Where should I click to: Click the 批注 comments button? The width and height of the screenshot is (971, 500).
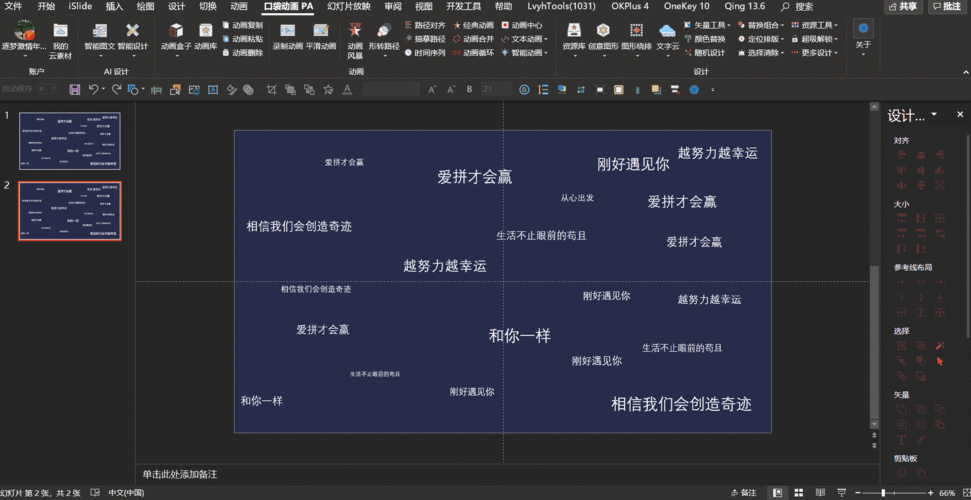pos(947,7)
